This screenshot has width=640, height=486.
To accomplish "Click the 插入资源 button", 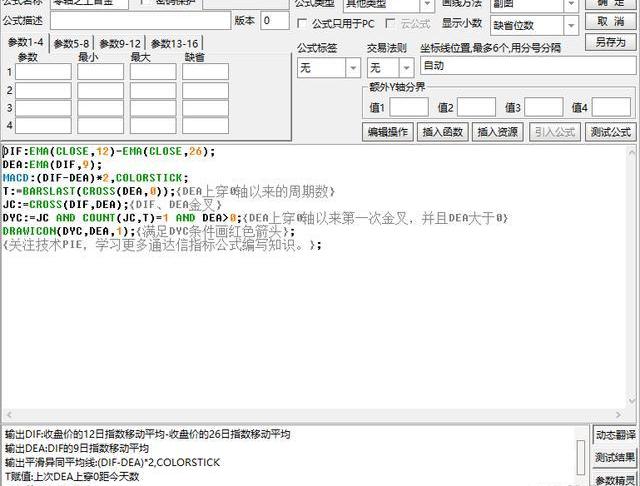I will pos(497,131).
